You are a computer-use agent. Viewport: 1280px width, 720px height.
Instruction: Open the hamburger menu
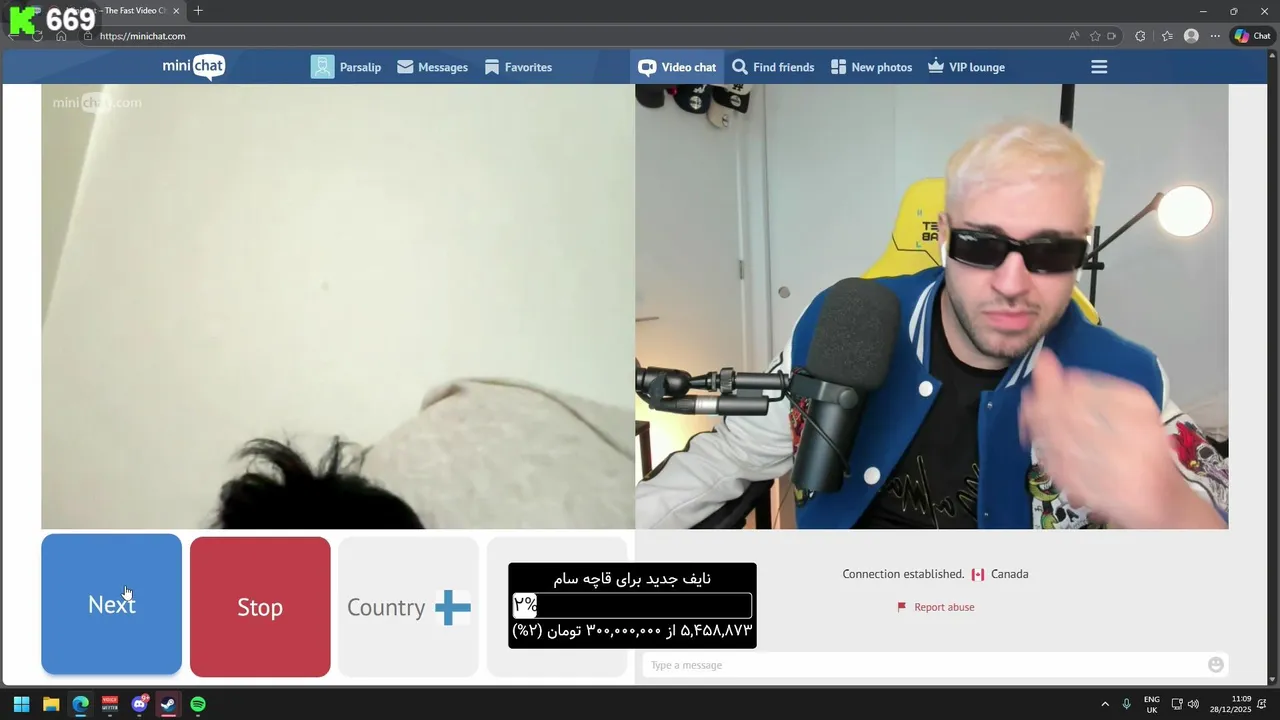click(1099, 67)
